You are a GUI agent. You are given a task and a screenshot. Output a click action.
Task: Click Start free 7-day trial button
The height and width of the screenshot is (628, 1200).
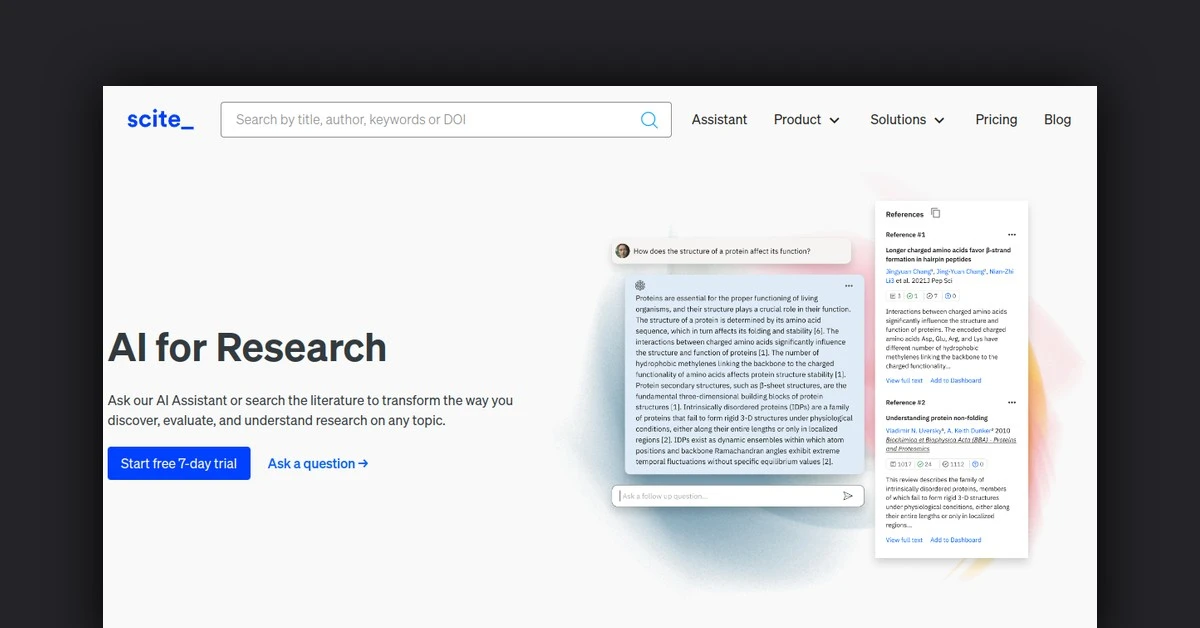179,464
